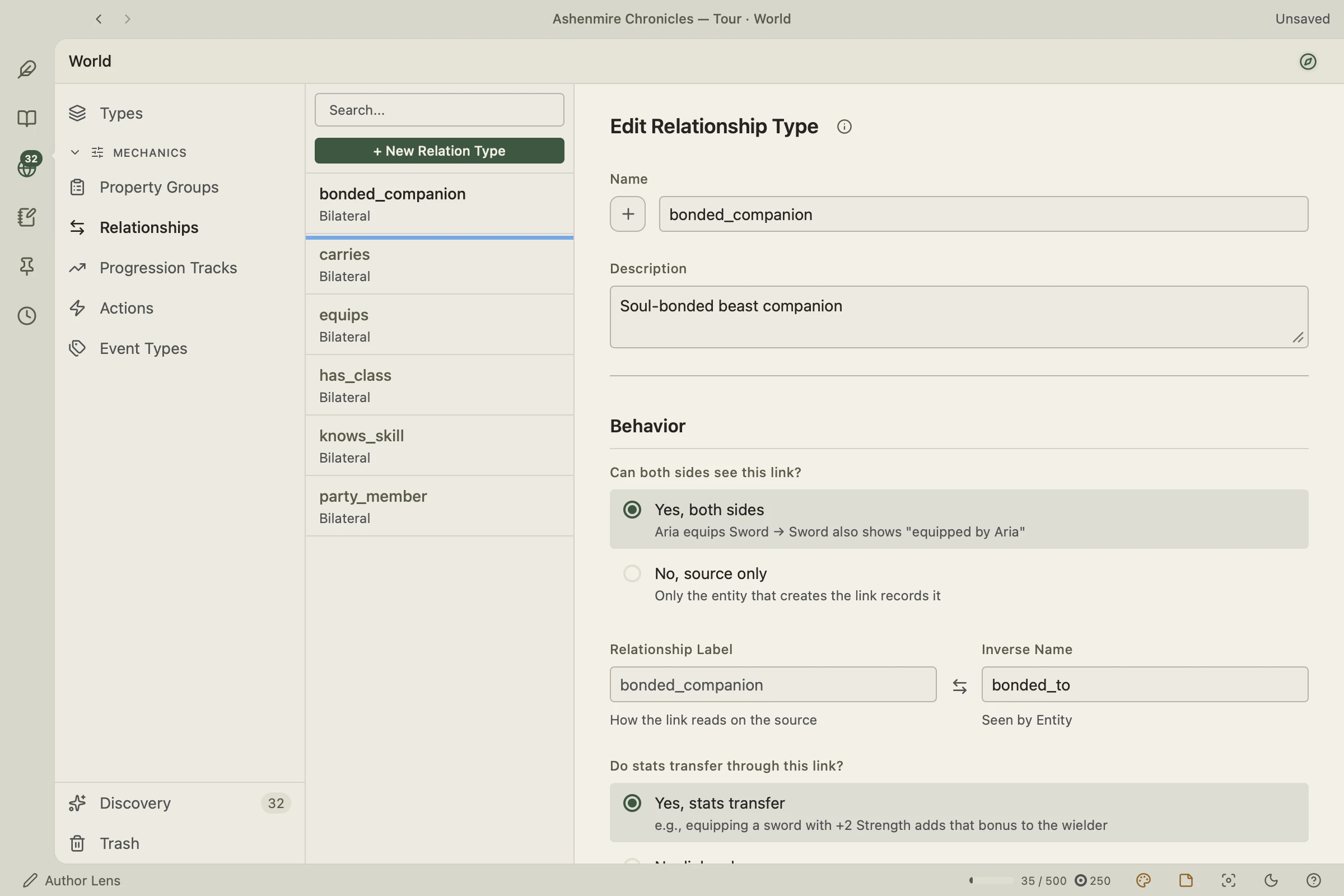This screenshot has height=896, width=1344.
Task: Select bonded_companion in relation list
Action: (439, 204)
